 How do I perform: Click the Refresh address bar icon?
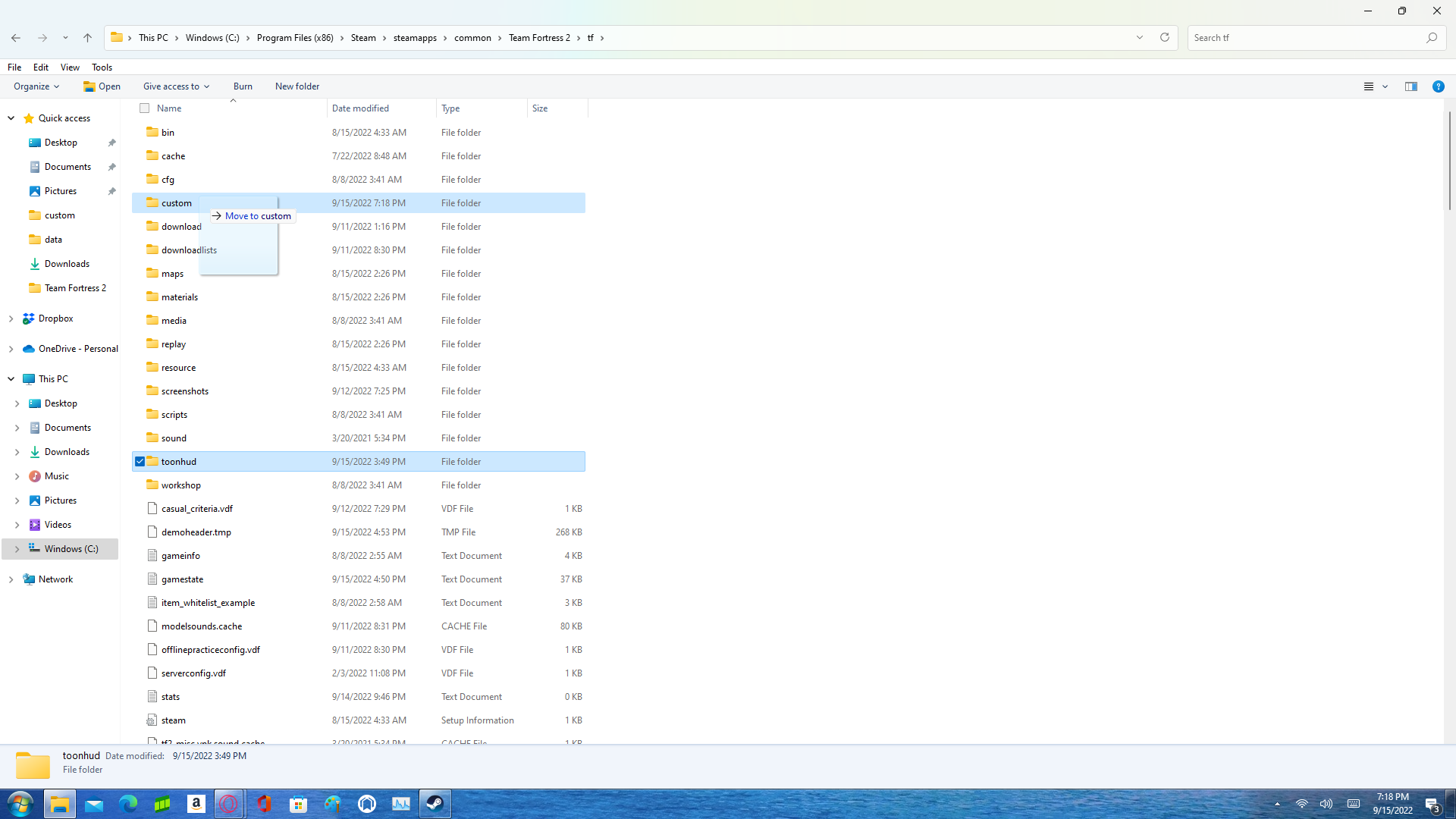tap(1165, 37)
